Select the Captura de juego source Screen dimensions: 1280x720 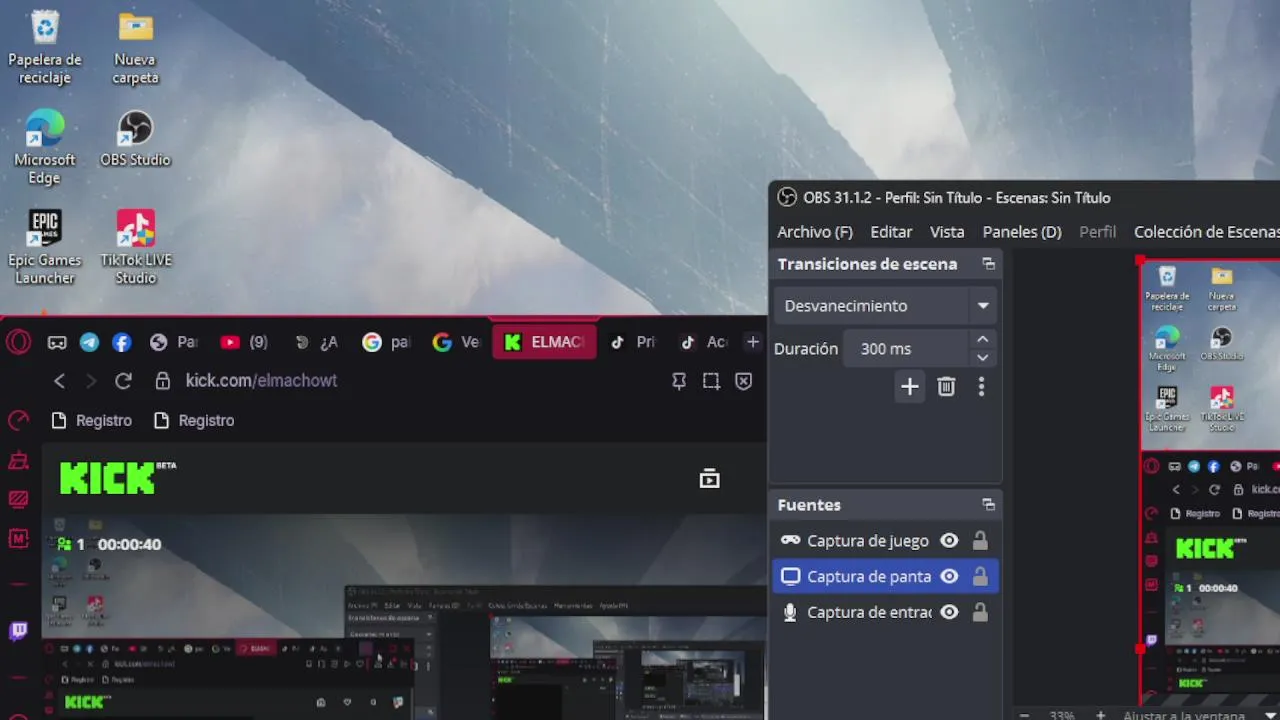pyautogui.click(x=867, y=541)
